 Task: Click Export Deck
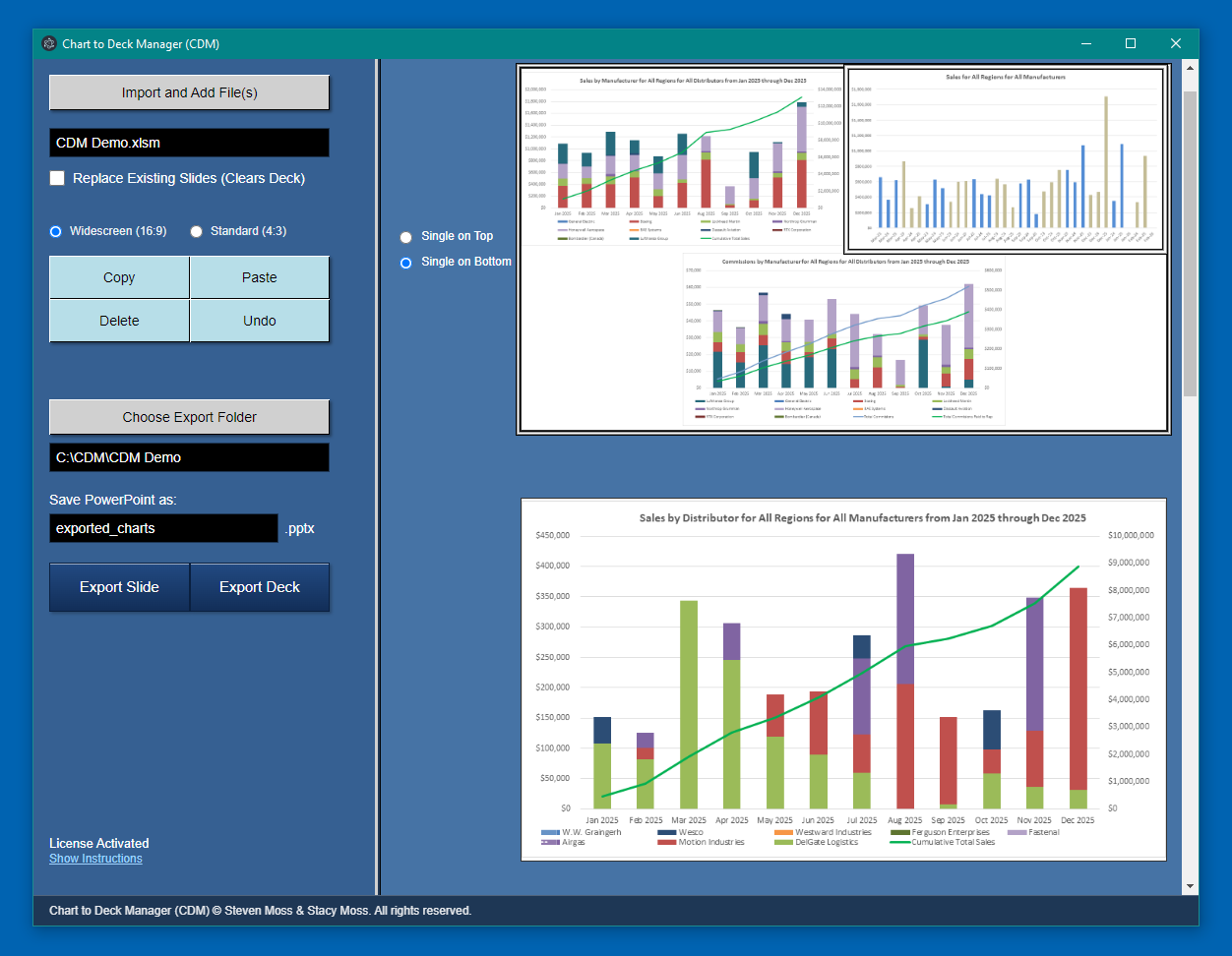click(259, 587)
